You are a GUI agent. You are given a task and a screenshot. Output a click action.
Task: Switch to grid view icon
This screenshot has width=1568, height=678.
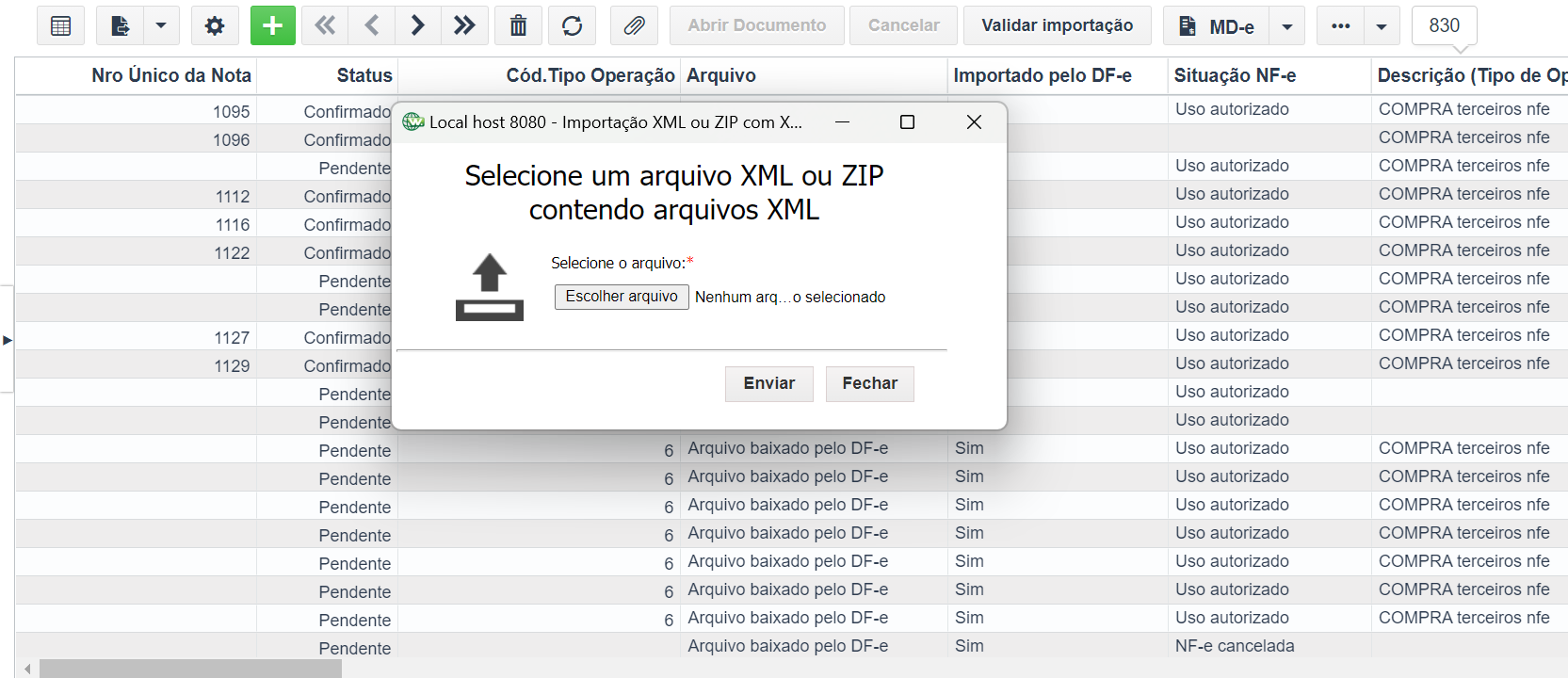60,25
